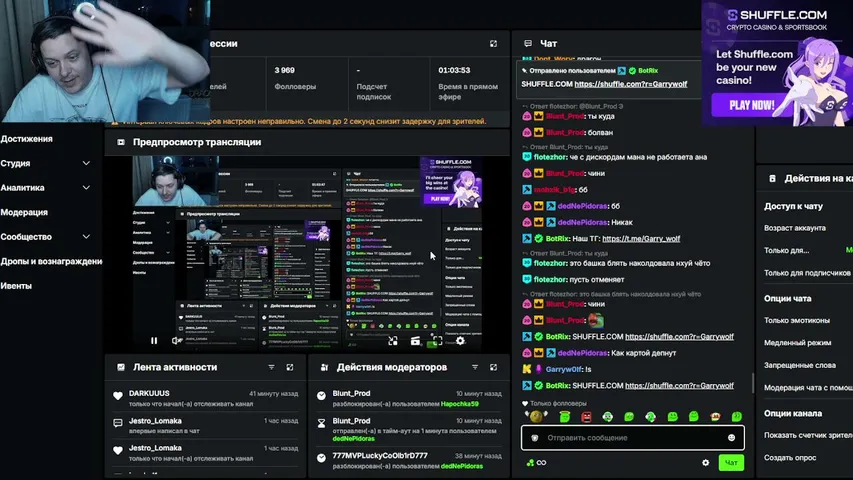Open pinned shuffle.com?r=Garrywolf link
This screenshot has width=853, height=480.
click(x=631, y=84)
